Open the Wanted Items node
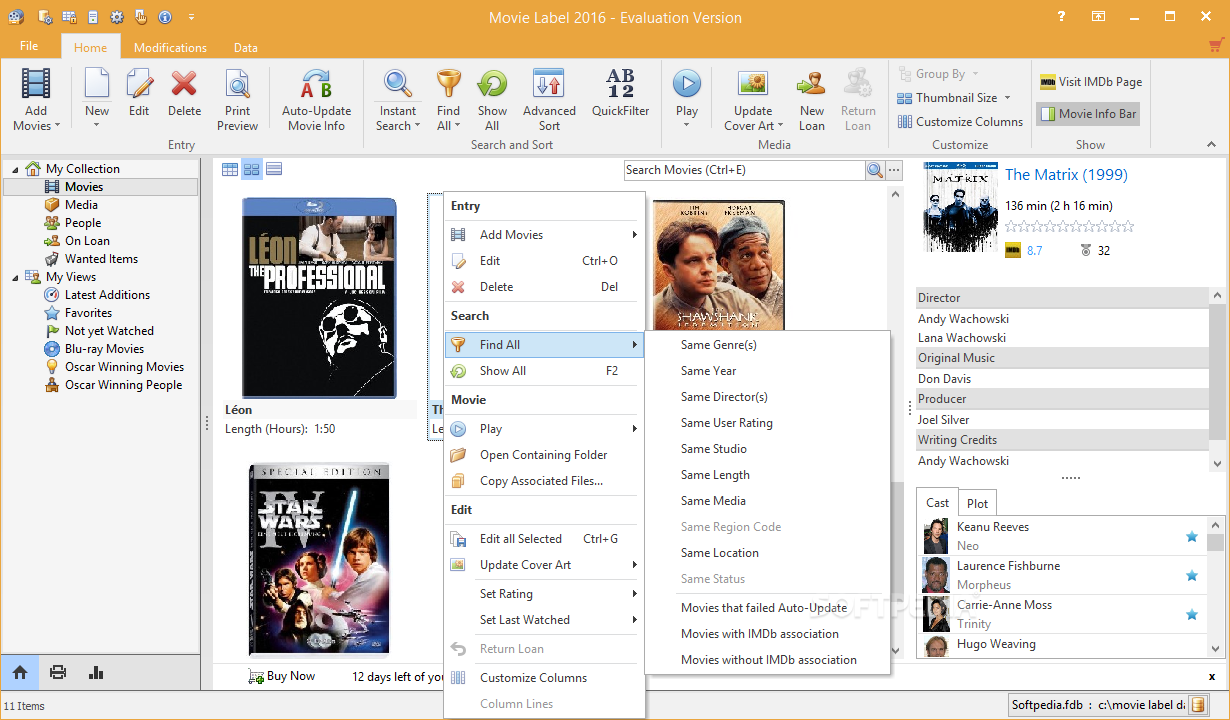This screenshot has height=720, width=1230. pos(101,259)
